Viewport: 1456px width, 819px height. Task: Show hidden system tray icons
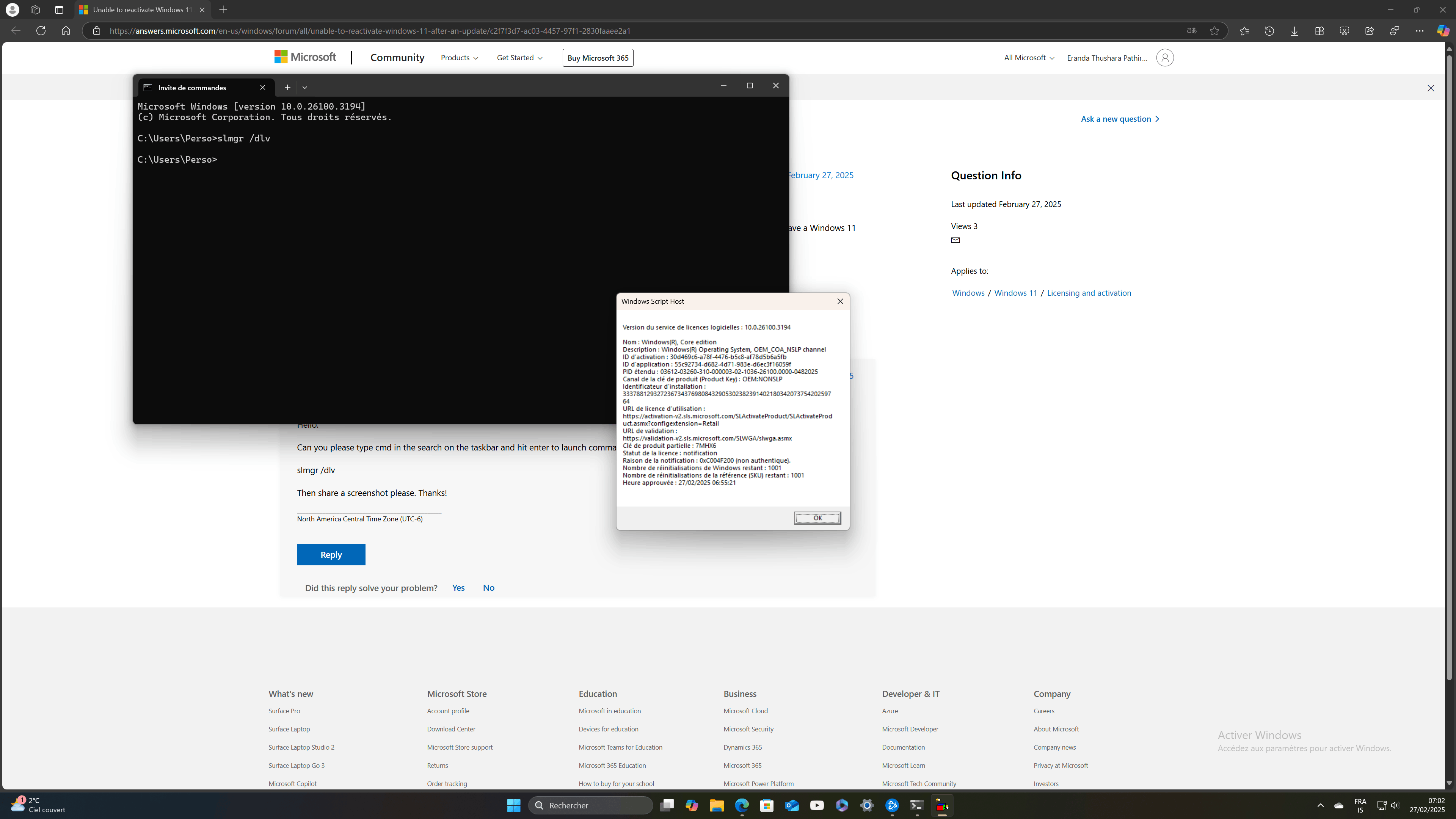pyautogui.click(x=1320, y=805)
